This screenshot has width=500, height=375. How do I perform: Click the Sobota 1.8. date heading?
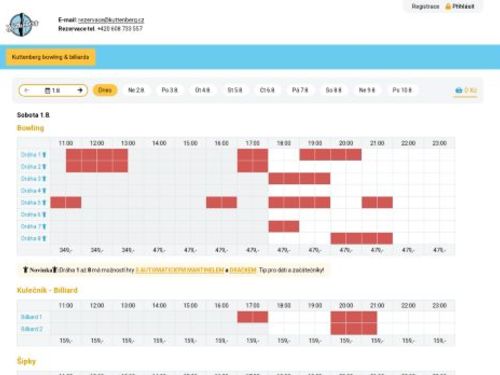click(x=33, y=115)
